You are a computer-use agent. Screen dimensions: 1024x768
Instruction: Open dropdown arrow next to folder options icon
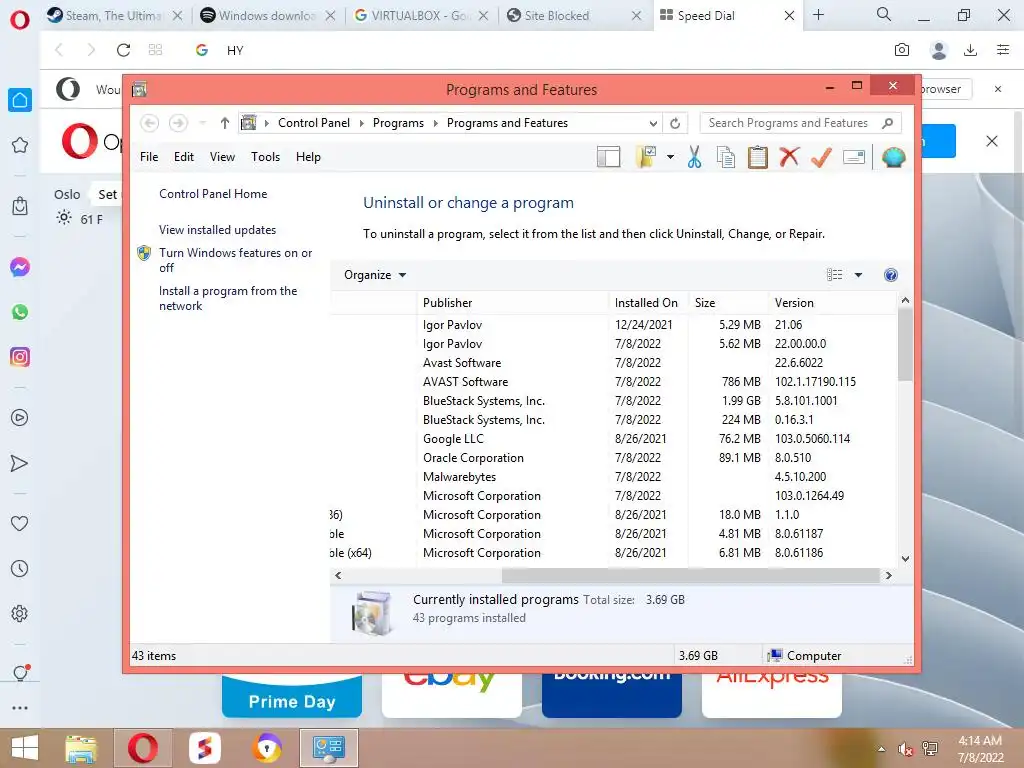coord(670,157)
